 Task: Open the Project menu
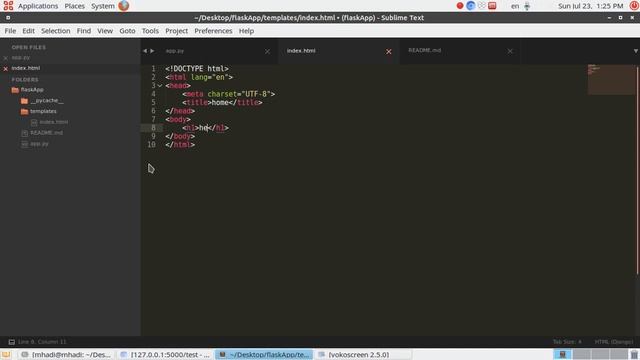pyautogui.click(x=176, y=31)
